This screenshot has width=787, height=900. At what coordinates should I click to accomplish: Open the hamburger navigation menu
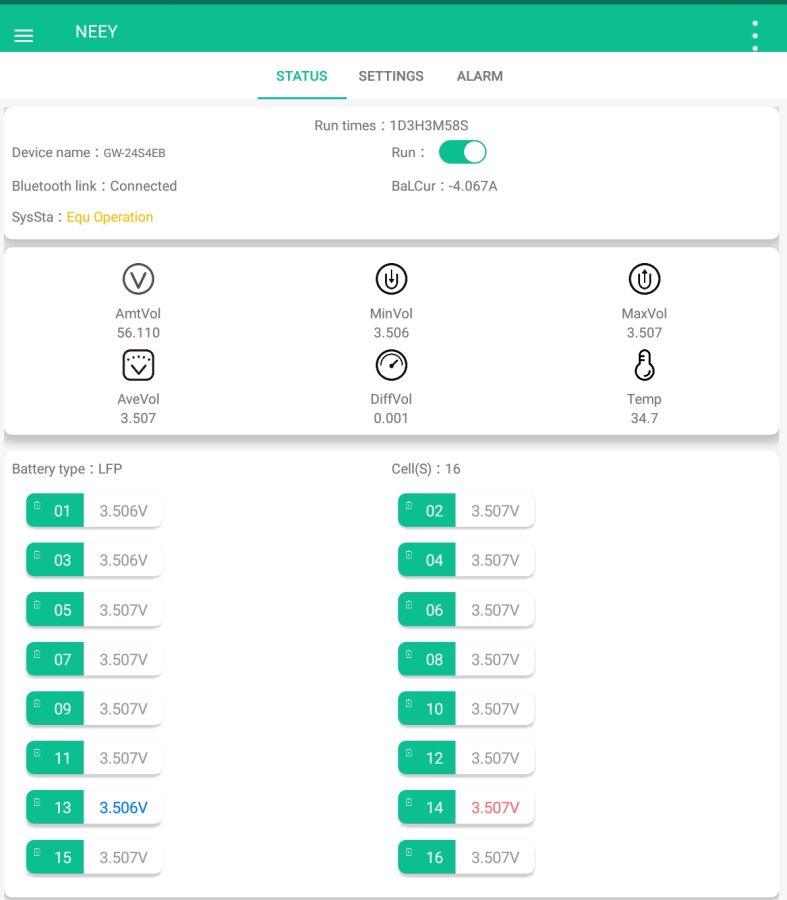[24, 36]
